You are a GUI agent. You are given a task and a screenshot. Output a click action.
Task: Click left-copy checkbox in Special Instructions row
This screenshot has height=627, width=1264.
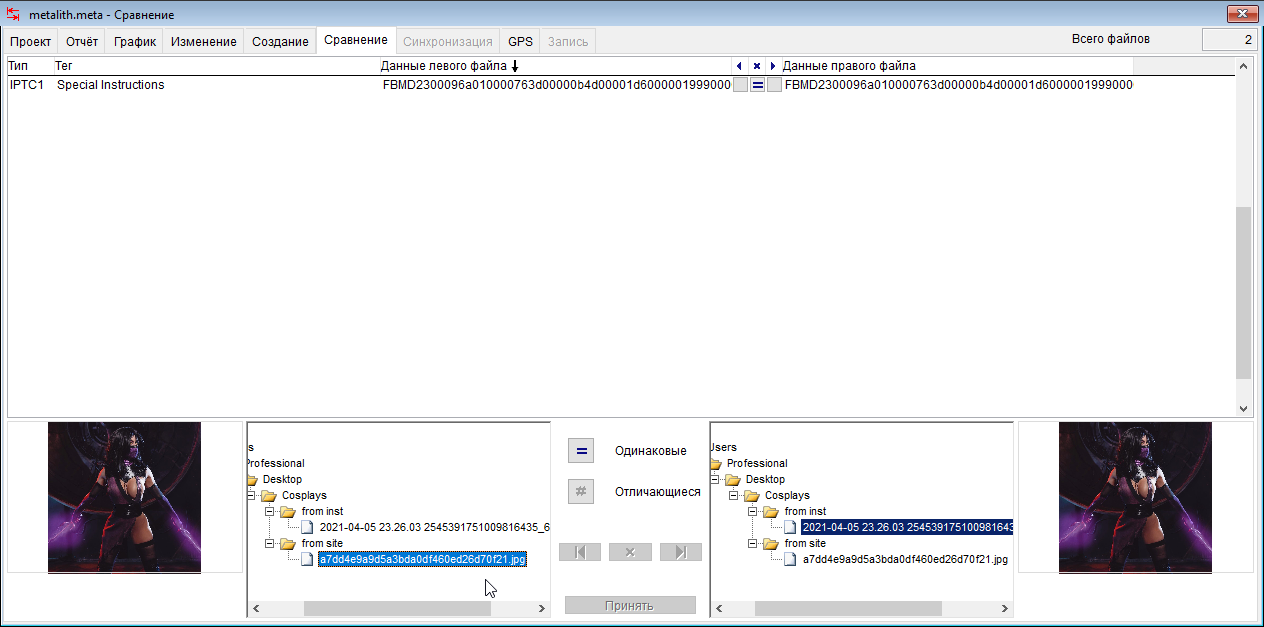coord(740,85)
